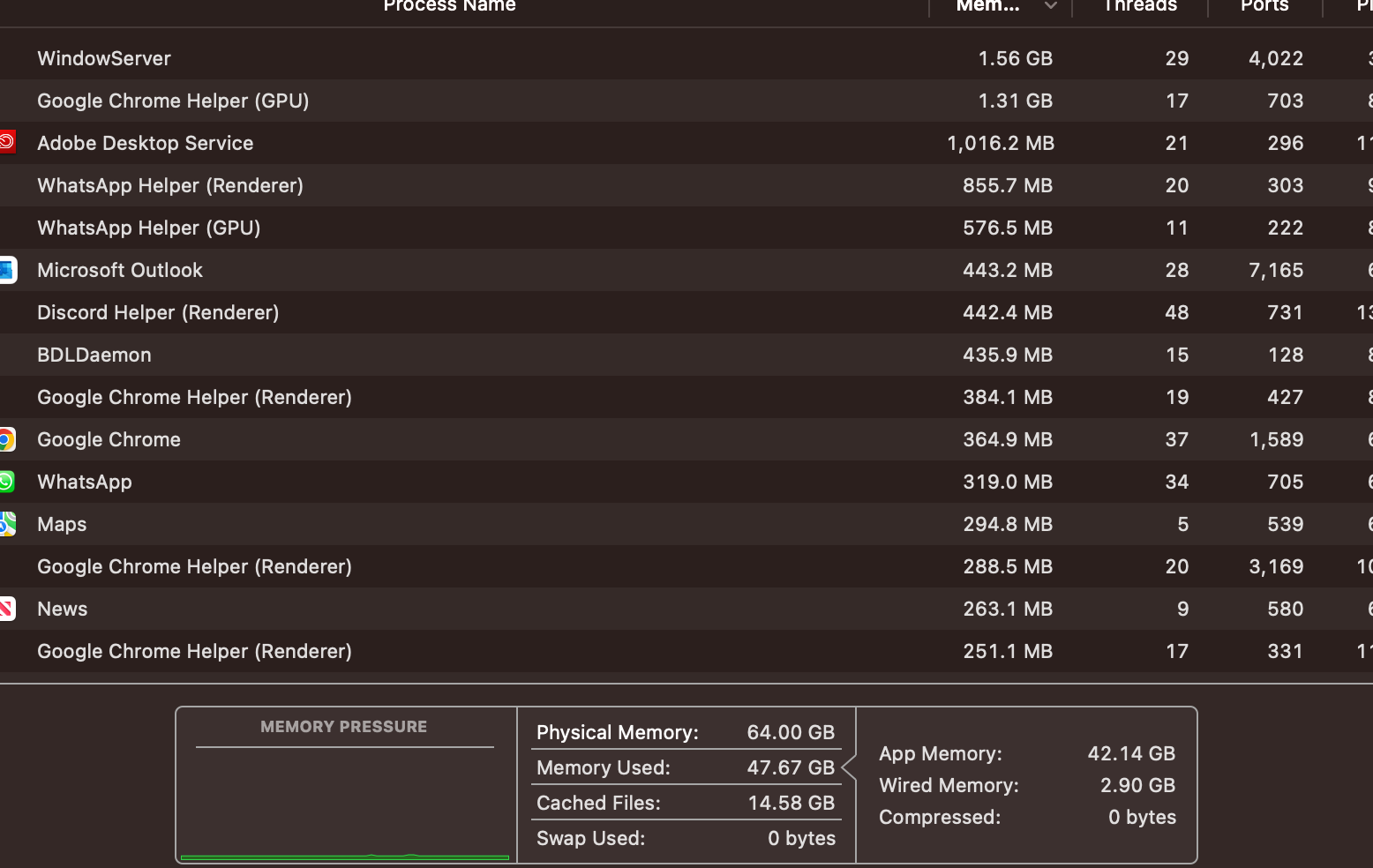Select the Discord Helper (Renderer) process

pyautogui.click(x=158, y=312)
